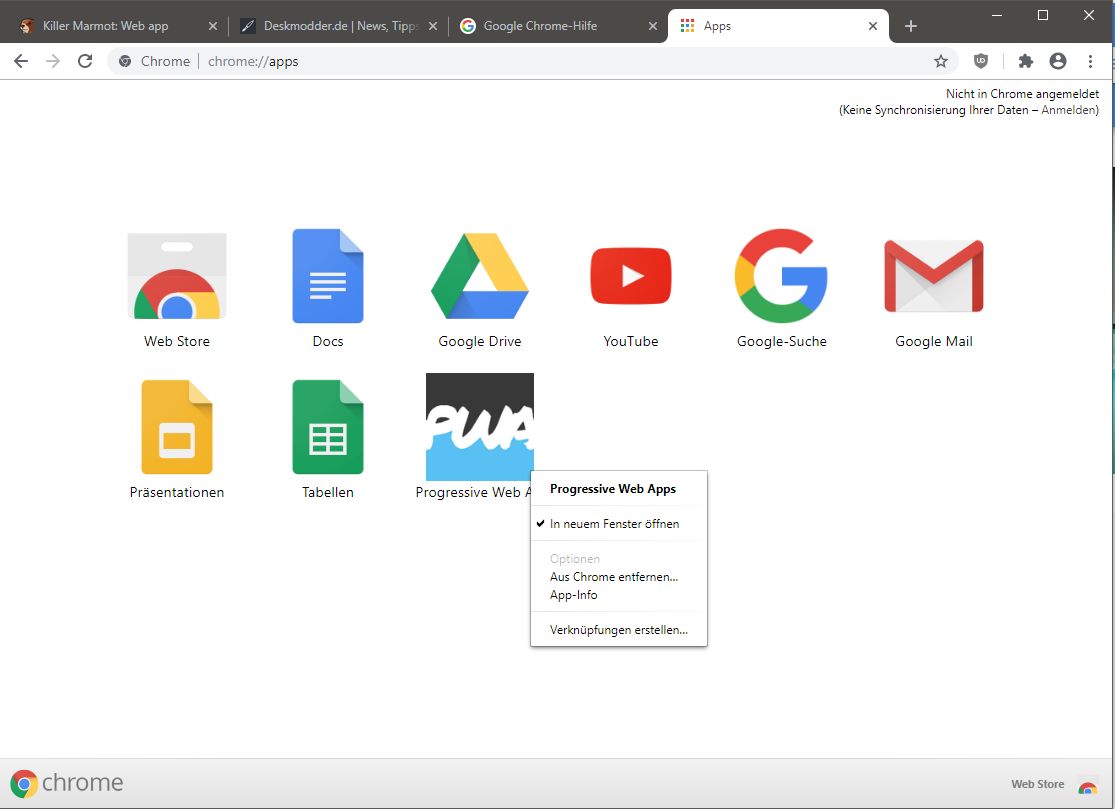Close the Google Chrome-Hilfe tab
The width and height of the screenshot is (1115, 809).
tap(653, 26)
